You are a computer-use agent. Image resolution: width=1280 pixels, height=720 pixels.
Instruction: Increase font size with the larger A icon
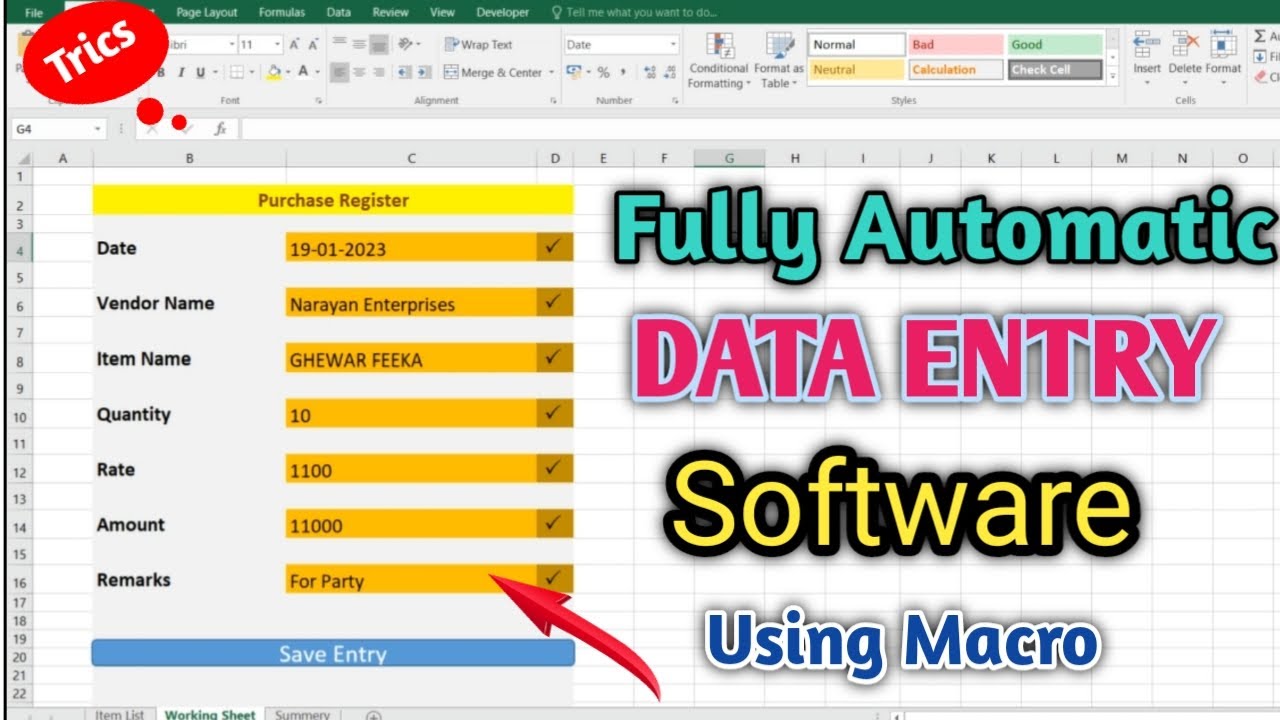coord(294,44)
